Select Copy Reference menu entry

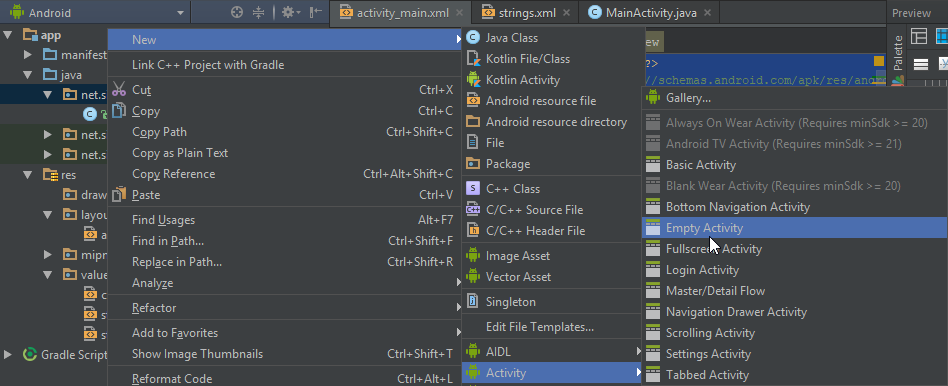pyautogui.click(x=285, y=174)
